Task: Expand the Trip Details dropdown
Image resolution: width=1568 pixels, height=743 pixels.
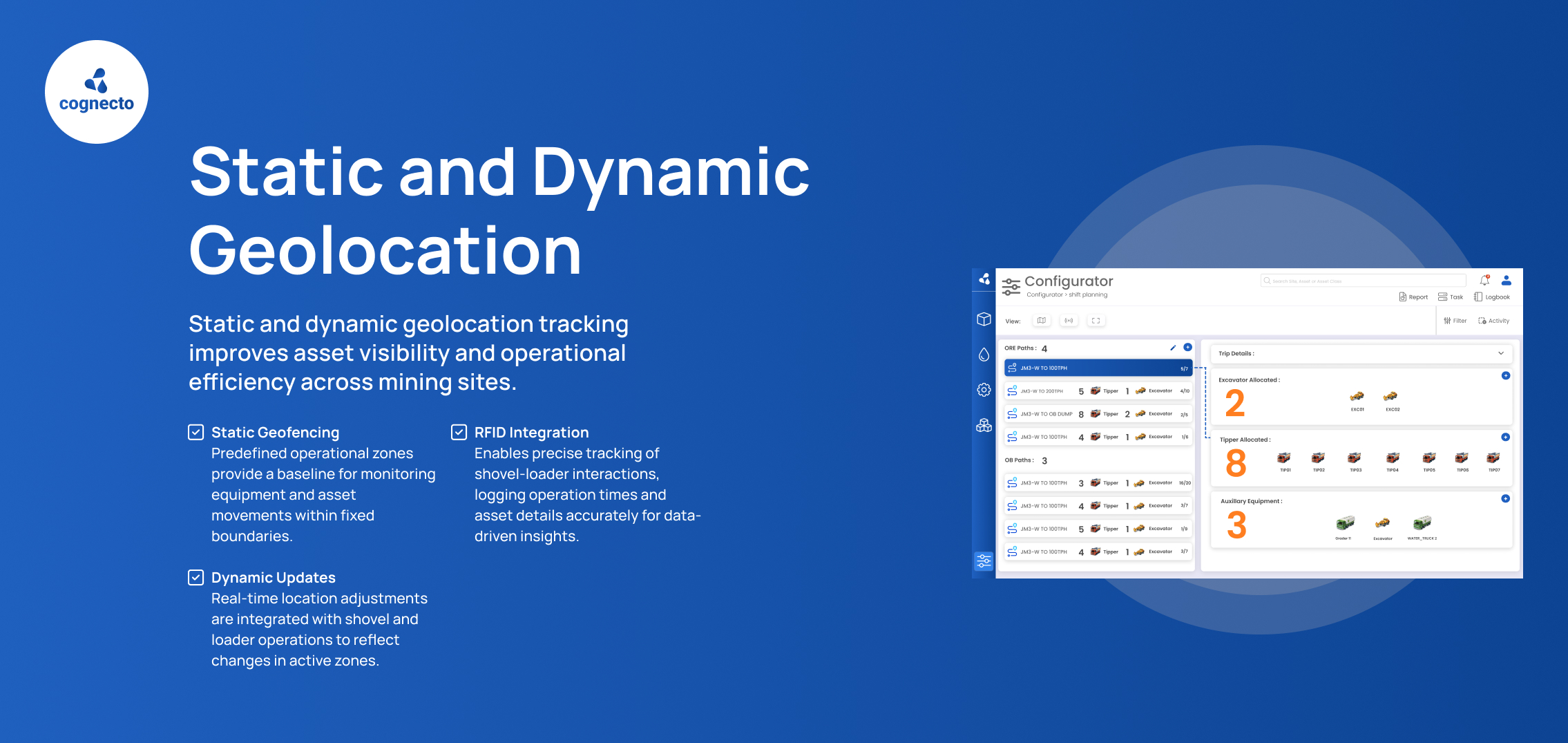Action: click(1500, 353)
